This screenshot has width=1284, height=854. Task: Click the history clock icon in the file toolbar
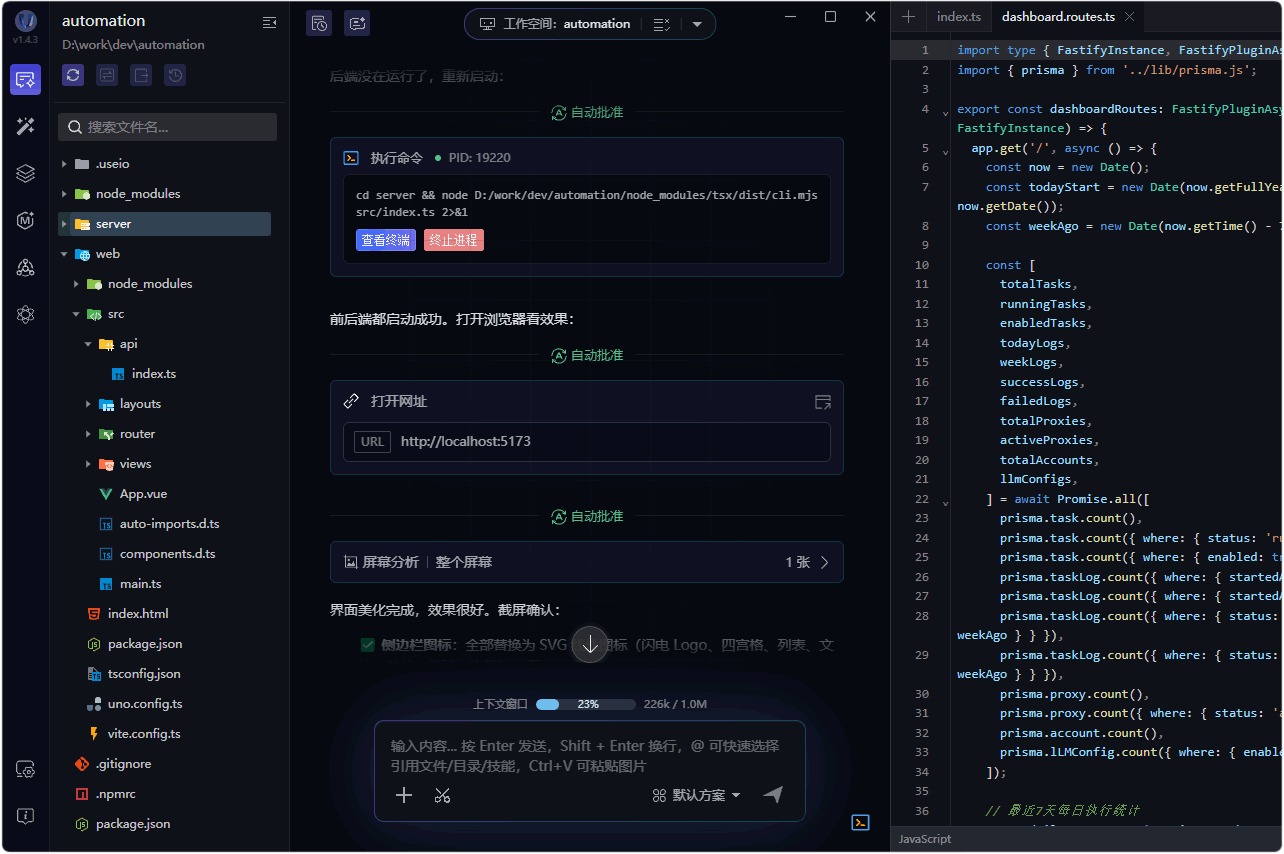(x=175, y=75)
